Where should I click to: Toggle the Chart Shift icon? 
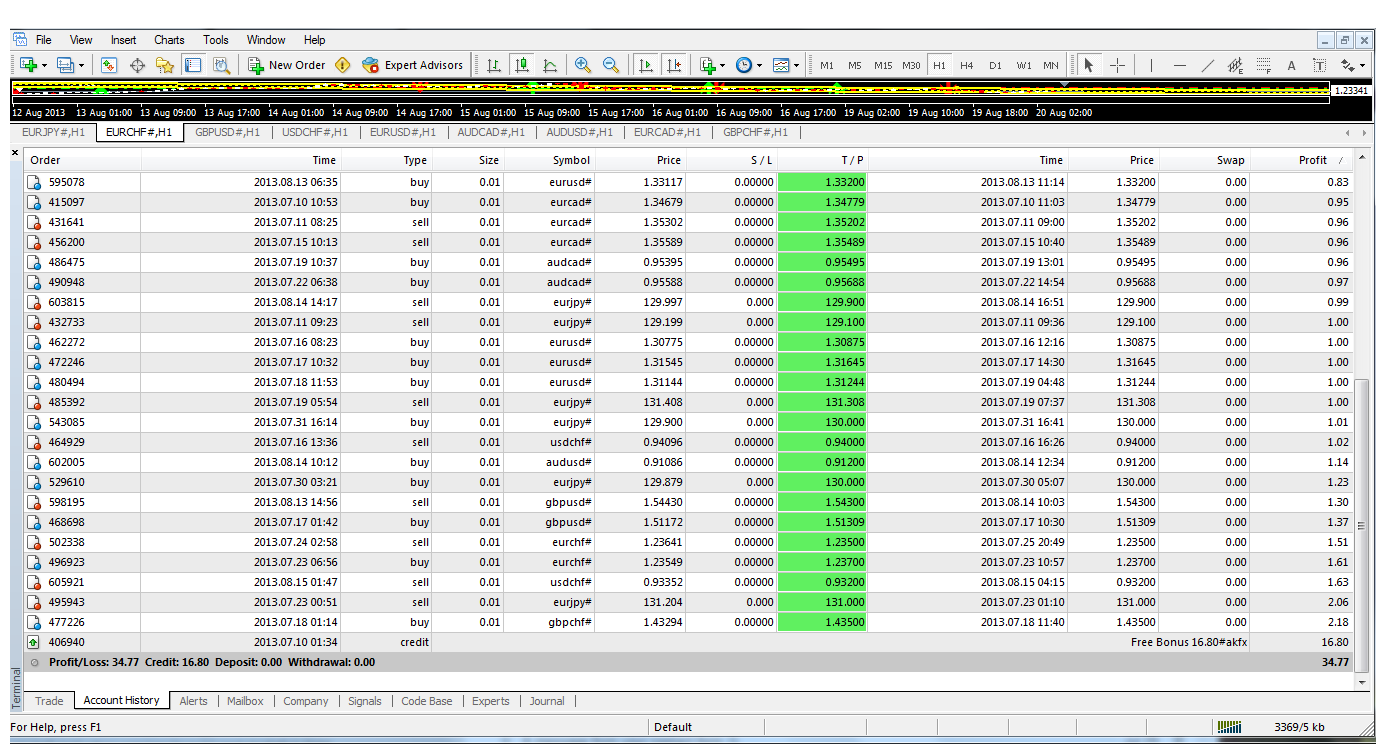(x=673, y=65)
